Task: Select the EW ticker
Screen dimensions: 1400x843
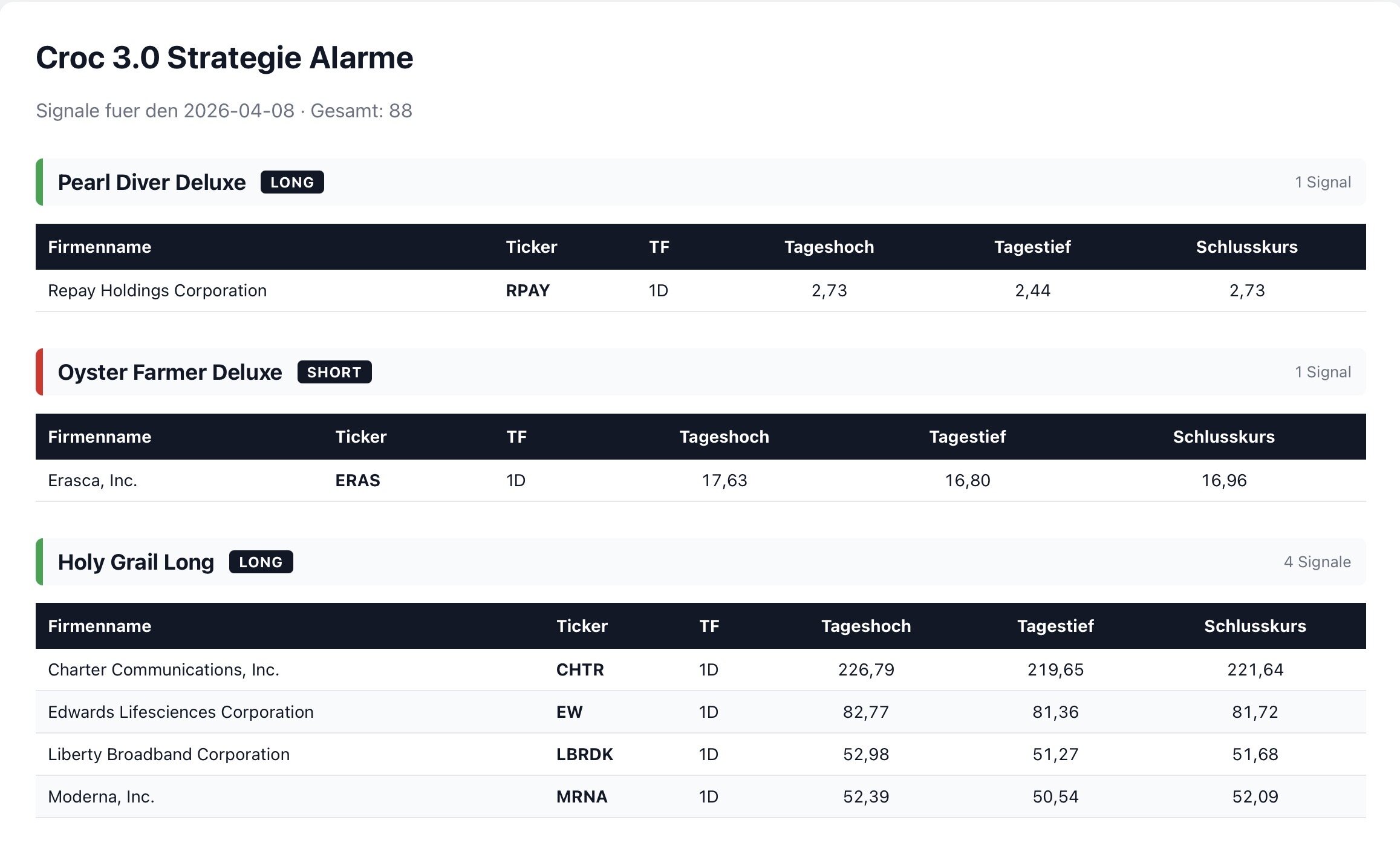Action: pos(569,712)
